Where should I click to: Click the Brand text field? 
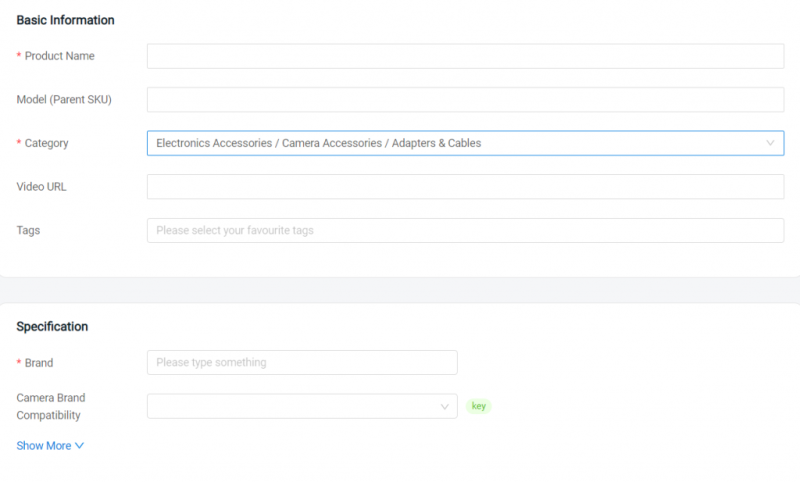click(x=302, y=363)
